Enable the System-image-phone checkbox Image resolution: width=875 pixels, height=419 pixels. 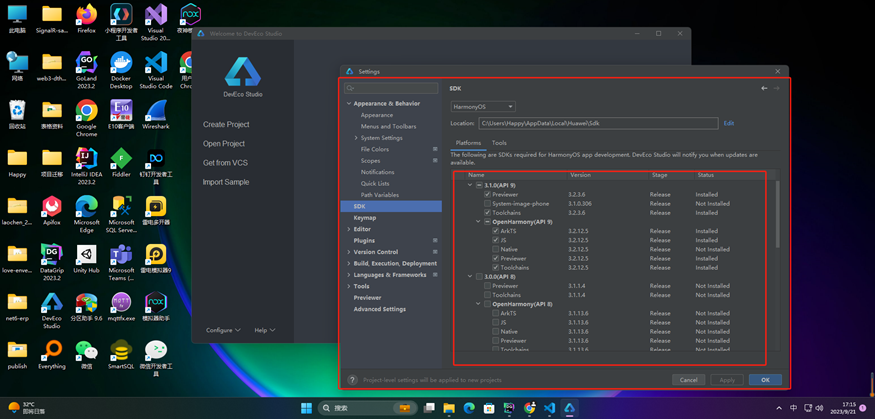488,204
